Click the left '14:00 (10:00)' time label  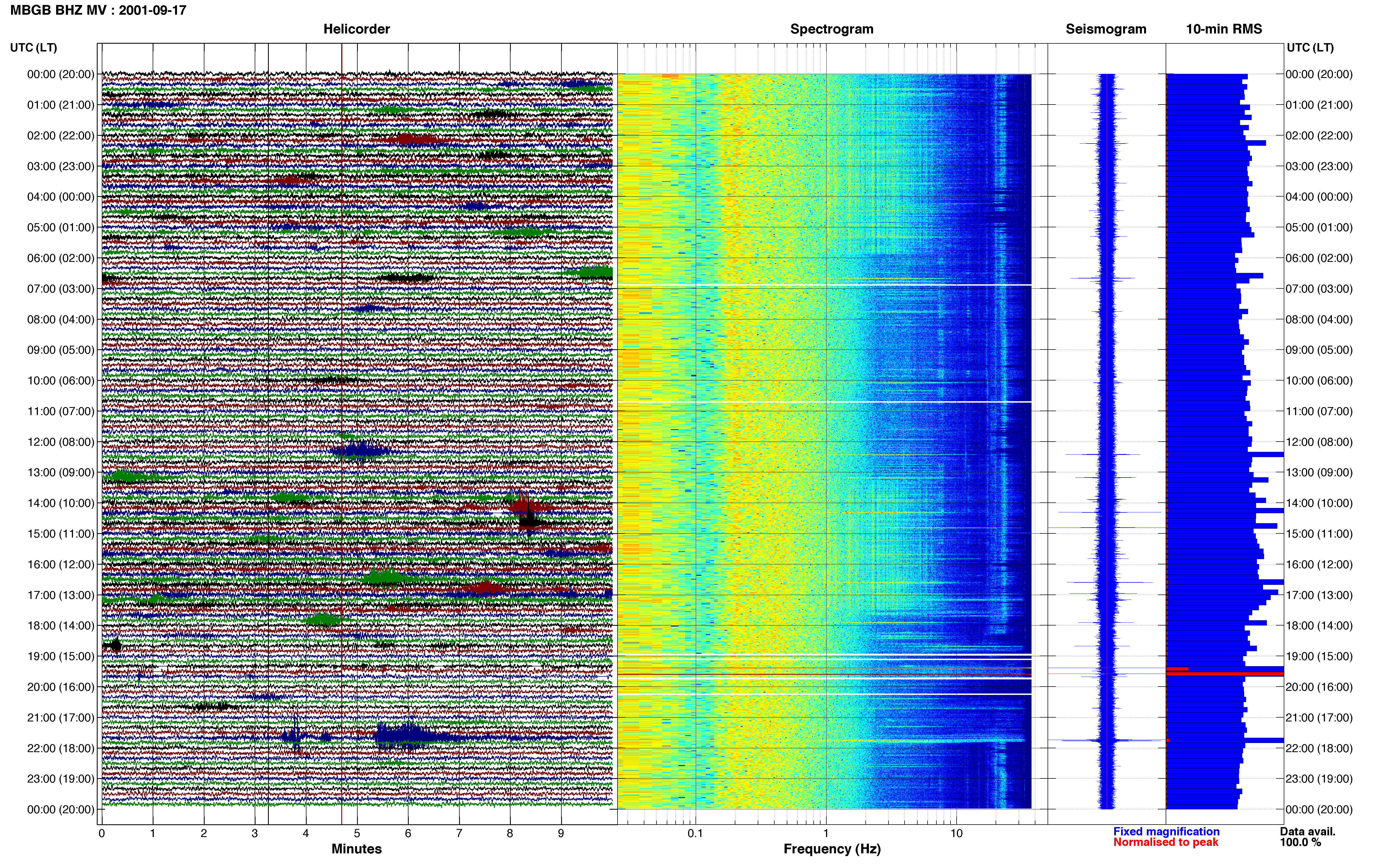click(x=61, y=503)
